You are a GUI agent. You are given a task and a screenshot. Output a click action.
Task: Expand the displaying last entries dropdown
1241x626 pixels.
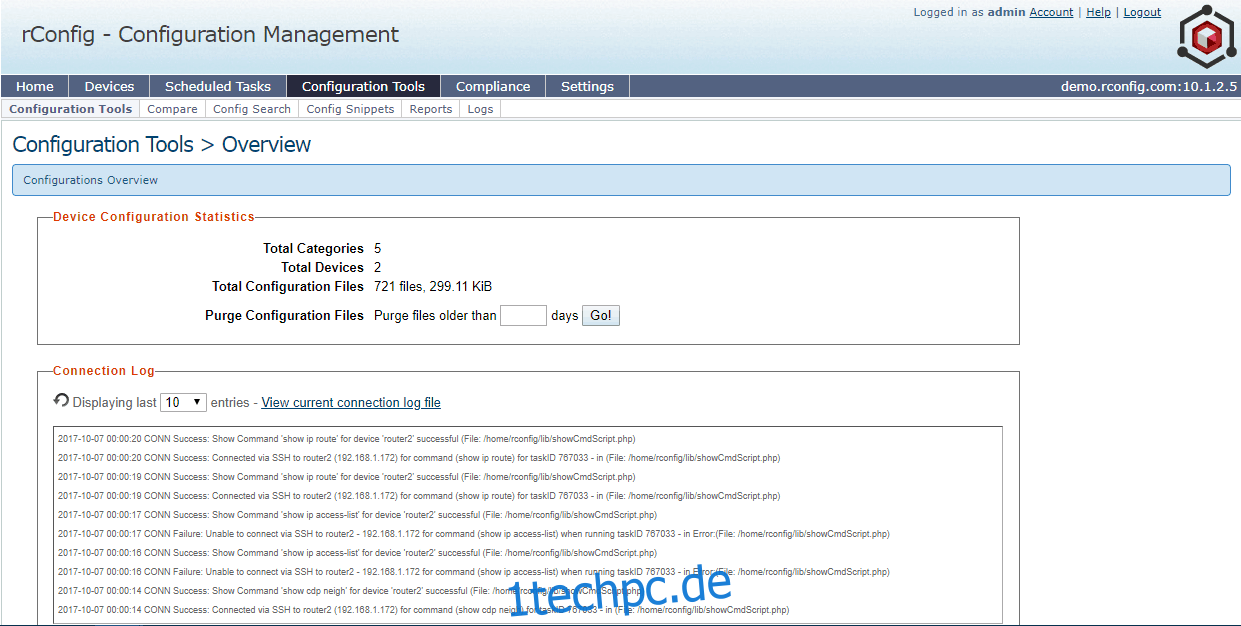coord(183,402)
